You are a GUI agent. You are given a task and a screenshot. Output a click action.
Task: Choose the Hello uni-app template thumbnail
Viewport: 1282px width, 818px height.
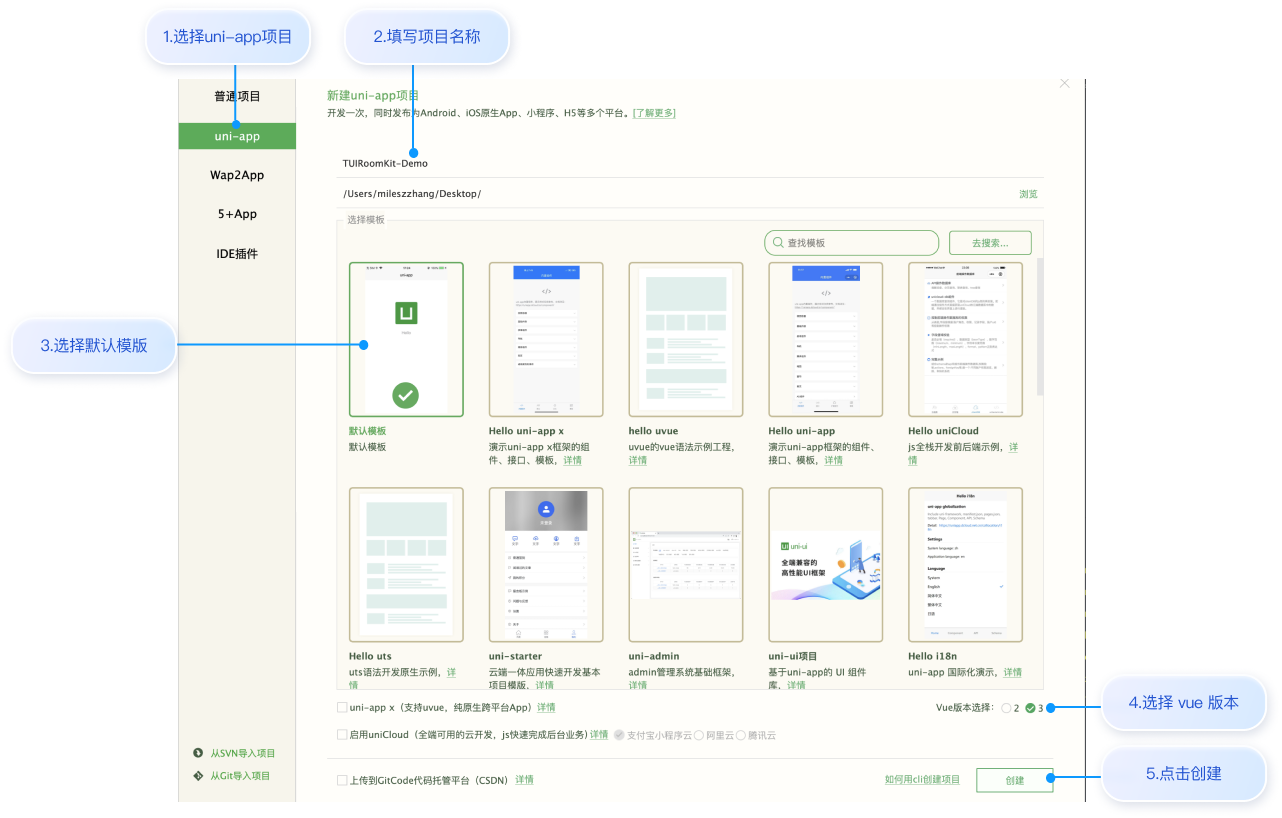click(826, 339)
